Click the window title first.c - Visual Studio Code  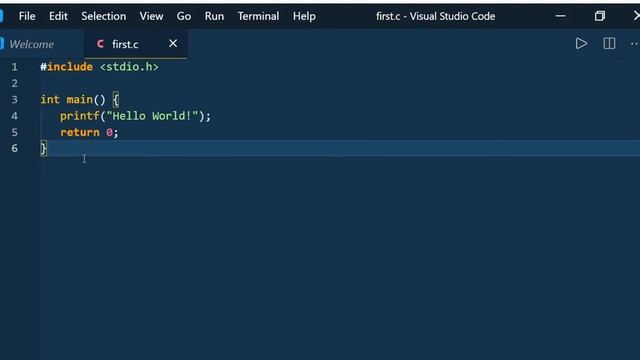436,16
